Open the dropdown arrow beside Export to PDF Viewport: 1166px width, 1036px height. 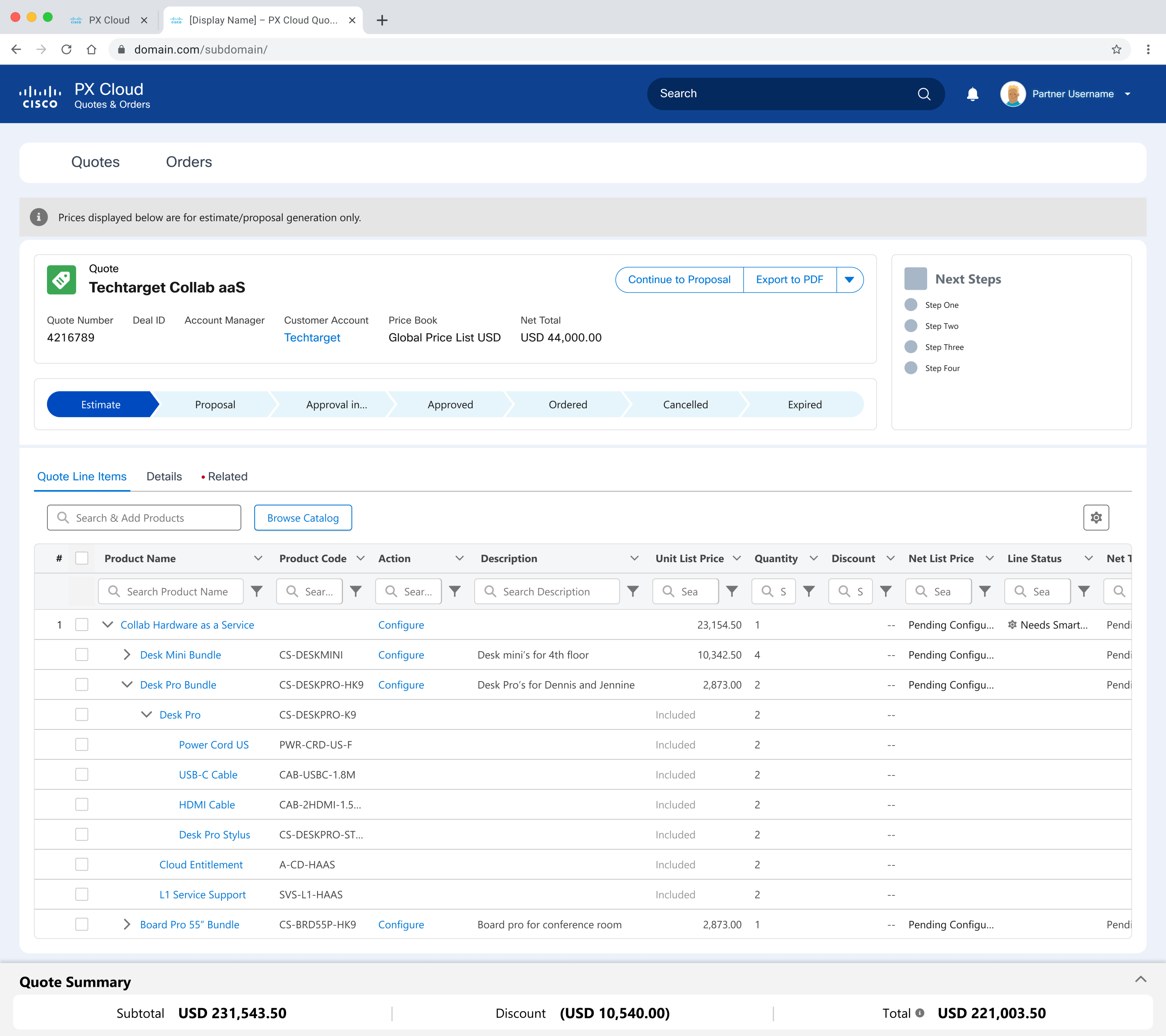pyautogui.click(x=849, y=280)
